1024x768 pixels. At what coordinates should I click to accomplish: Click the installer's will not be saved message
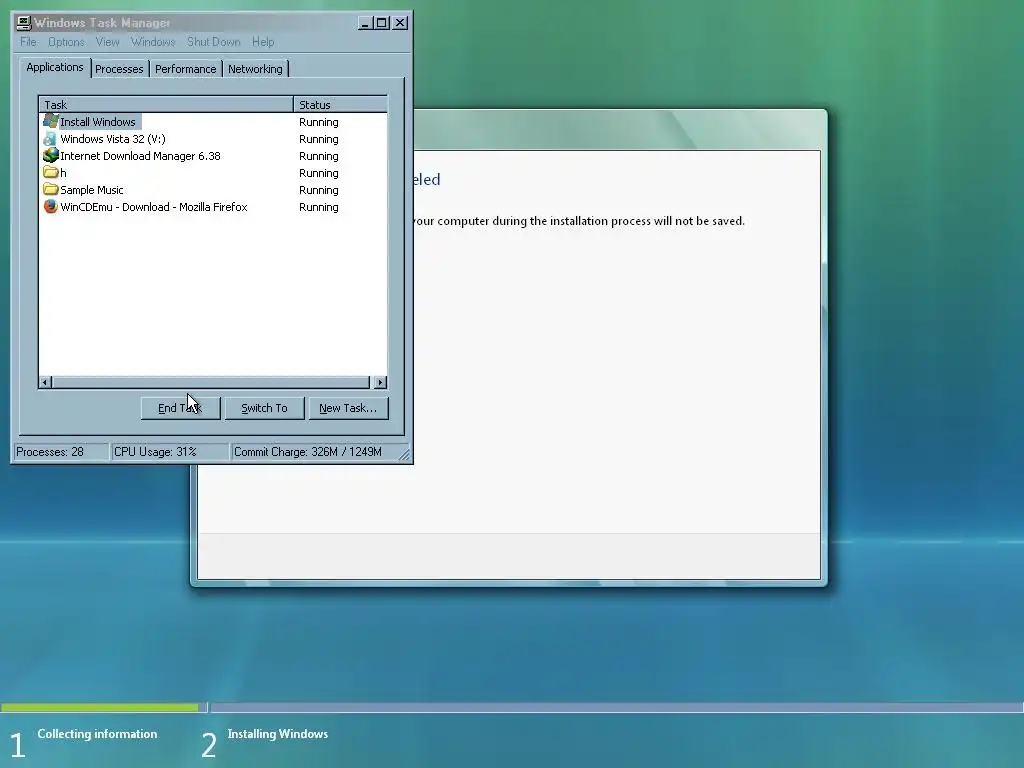point(579,221)
